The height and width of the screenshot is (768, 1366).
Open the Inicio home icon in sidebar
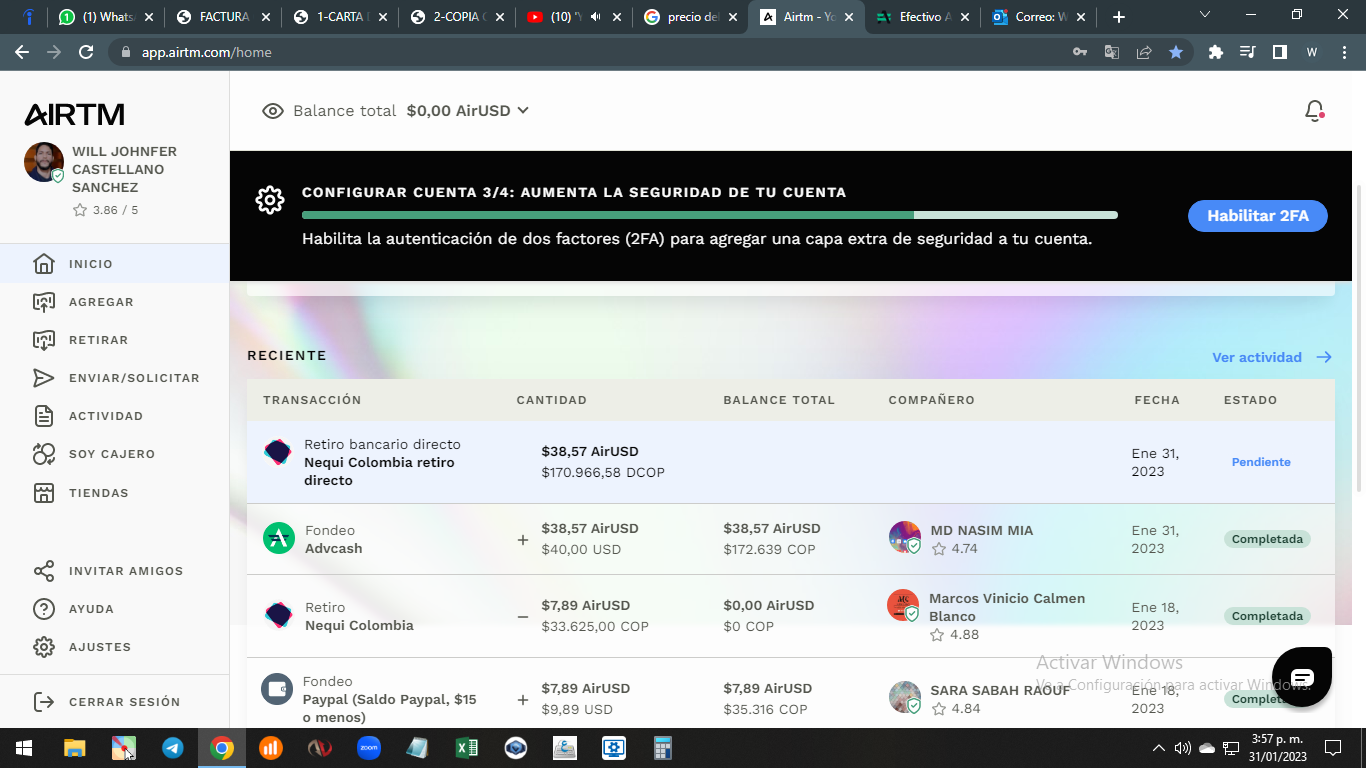[x=44, y=264]
